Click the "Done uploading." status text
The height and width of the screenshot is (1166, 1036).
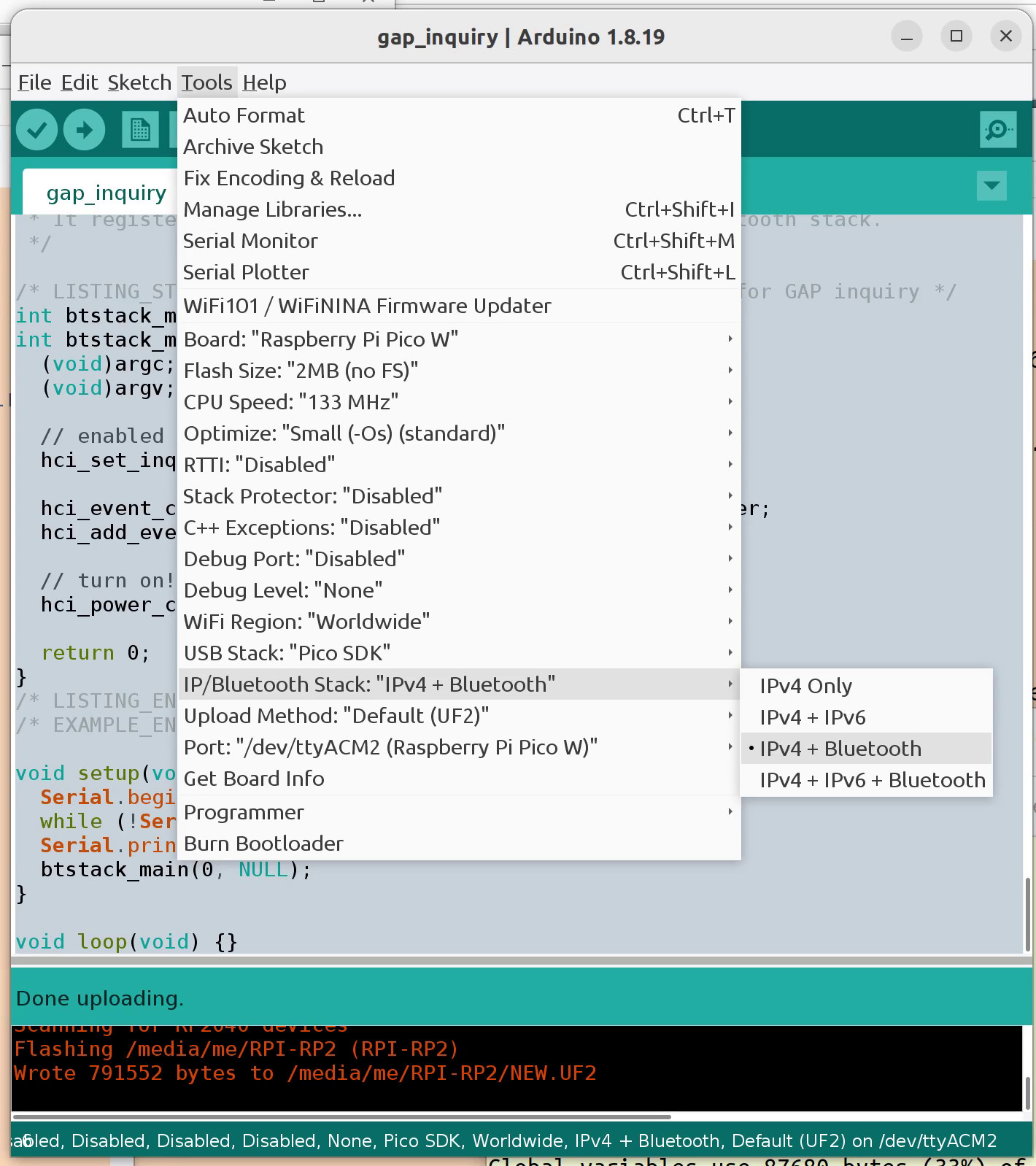point(100,998)
